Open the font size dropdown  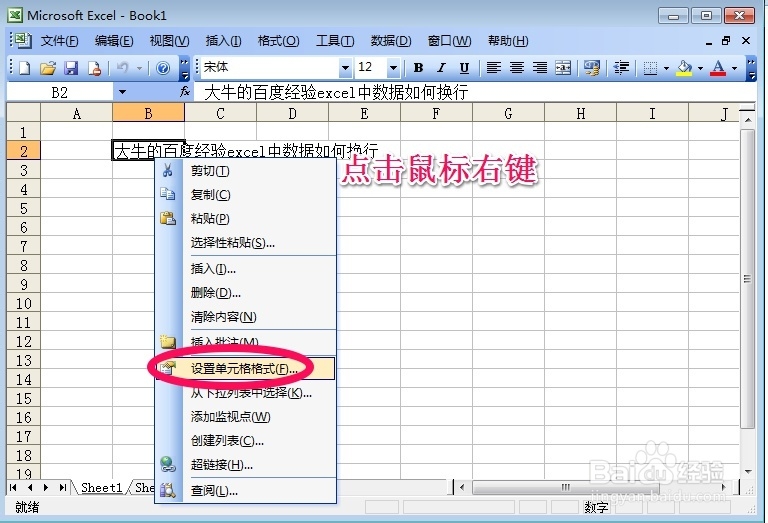tap(393, 68)
